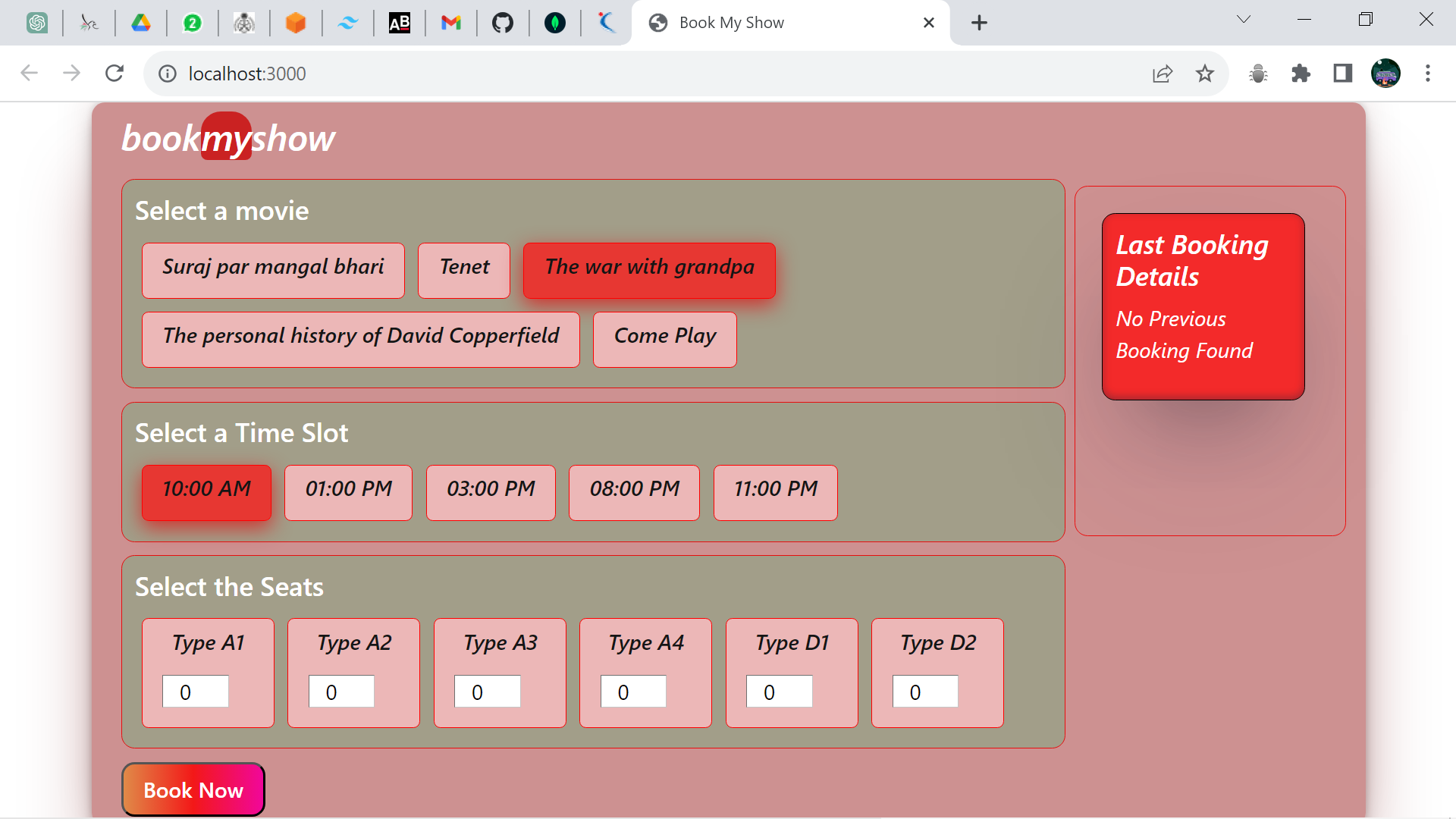Bookmark this page with star icon
The image size is (1456, 819).
tap(1204, 74)
